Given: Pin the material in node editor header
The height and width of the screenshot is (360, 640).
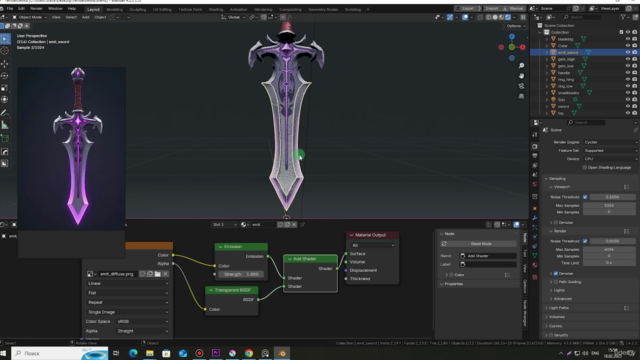Looking at the screenshot, I should (x=302, y=224).
